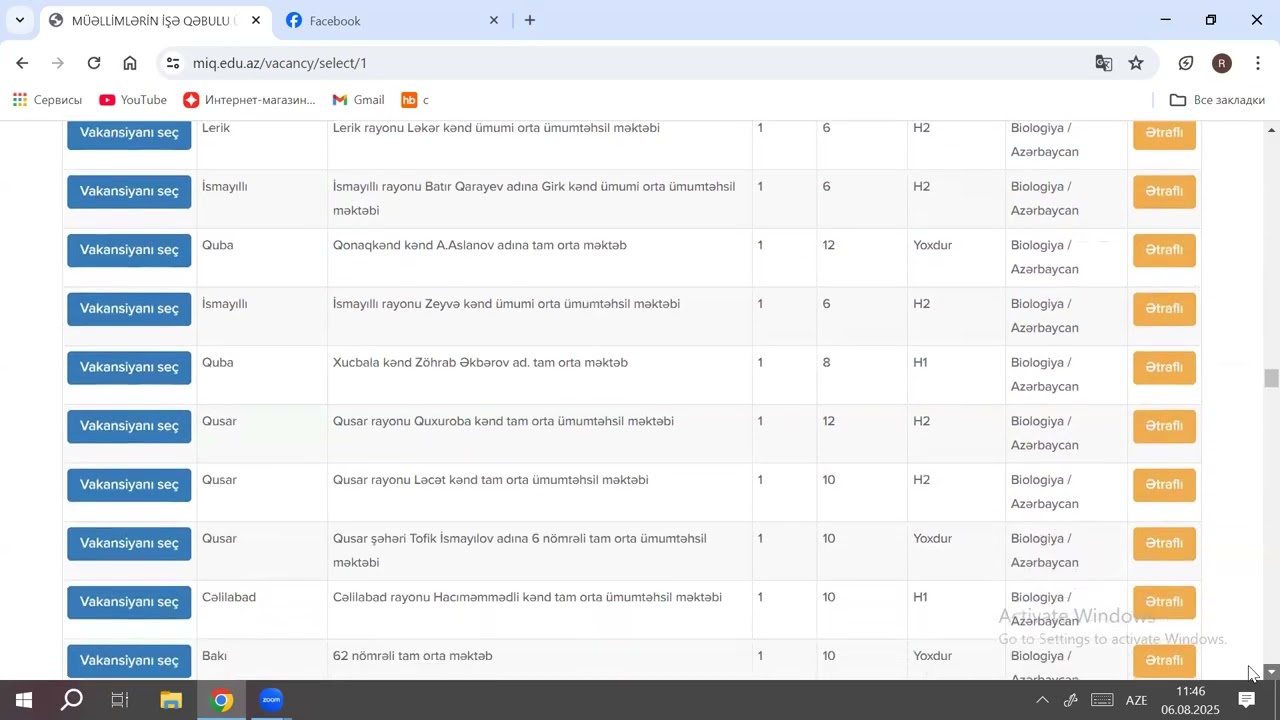
Task: Select vacancy for Lerik Ləkər school
Action: [x=129, y=132]
